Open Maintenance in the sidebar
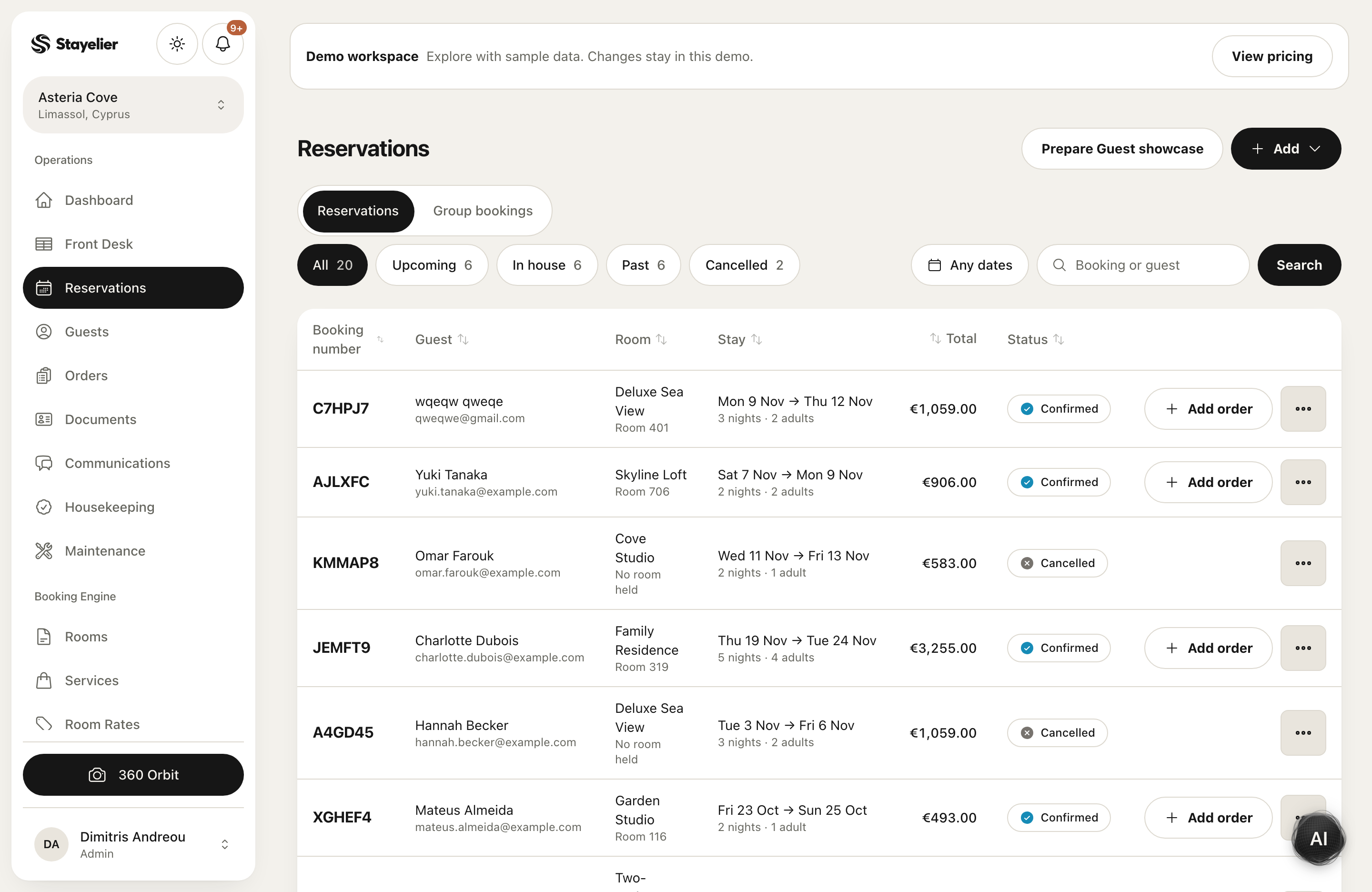 (x=133, y=551)
